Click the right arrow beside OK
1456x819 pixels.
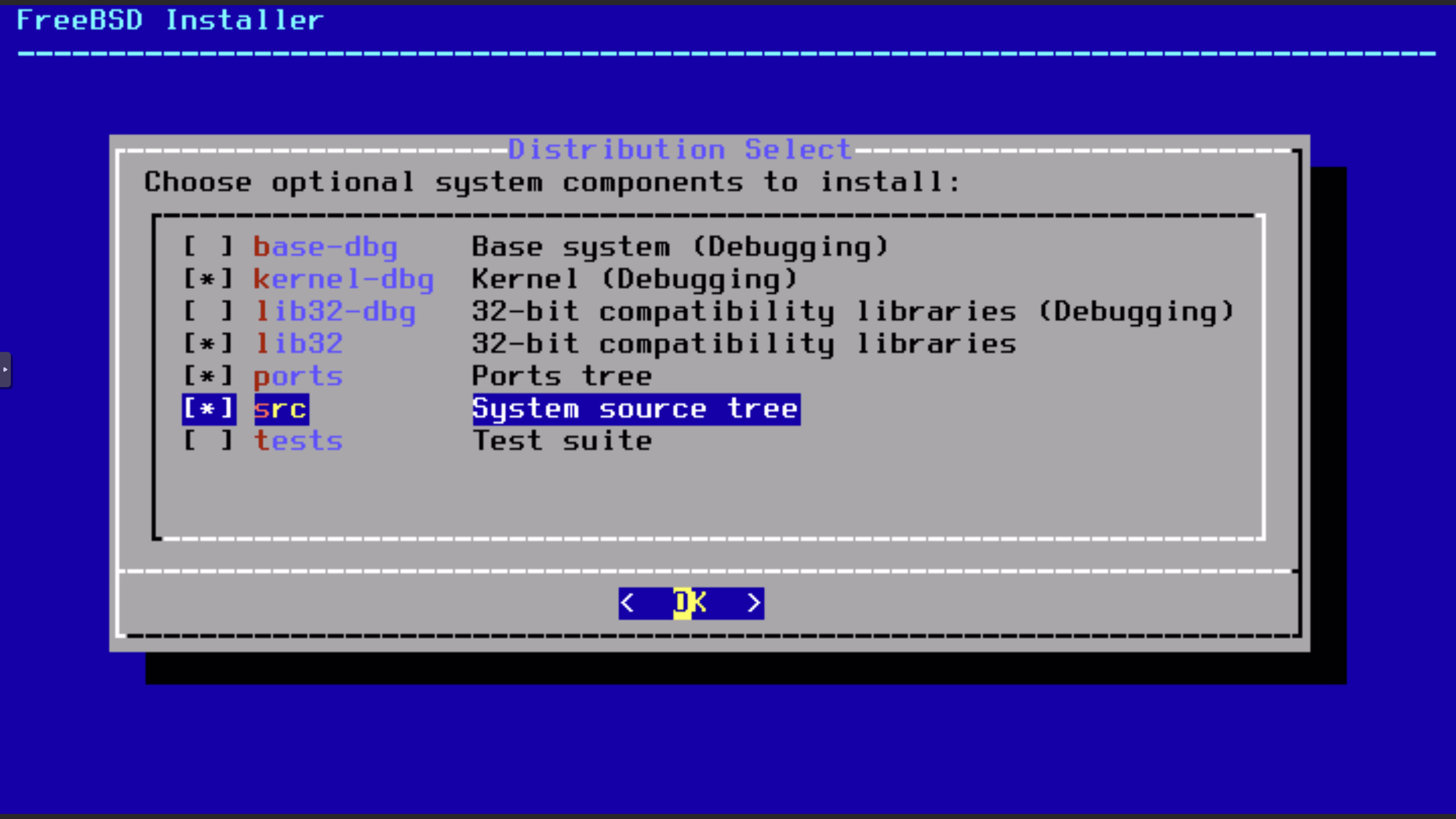pos(754,603)
